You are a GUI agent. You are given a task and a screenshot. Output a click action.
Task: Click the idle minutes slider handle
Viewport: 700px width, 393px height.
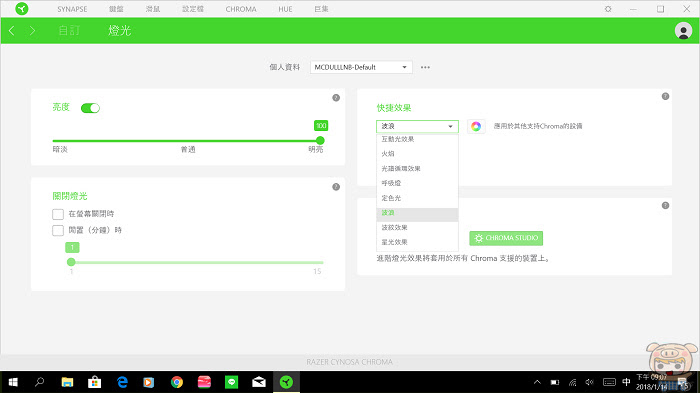(71, 262)
